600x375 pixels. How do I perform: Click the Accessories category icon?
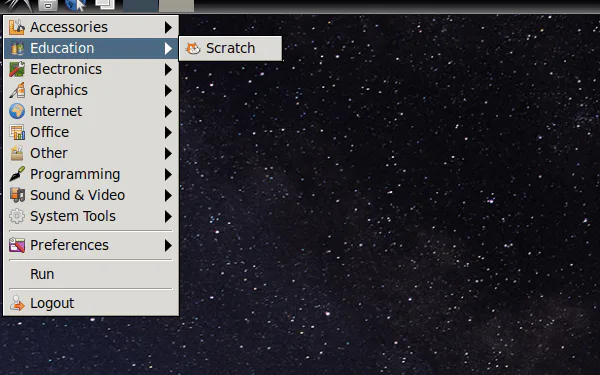(x=17, y=27)
